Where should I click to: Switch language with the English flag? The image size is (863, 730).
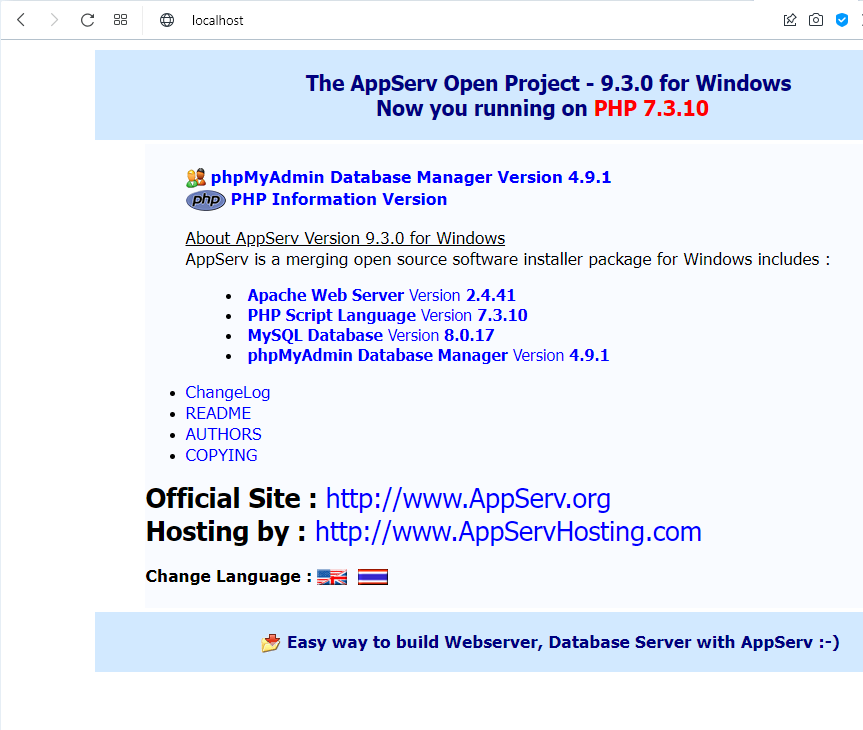[x=332, y=577]
